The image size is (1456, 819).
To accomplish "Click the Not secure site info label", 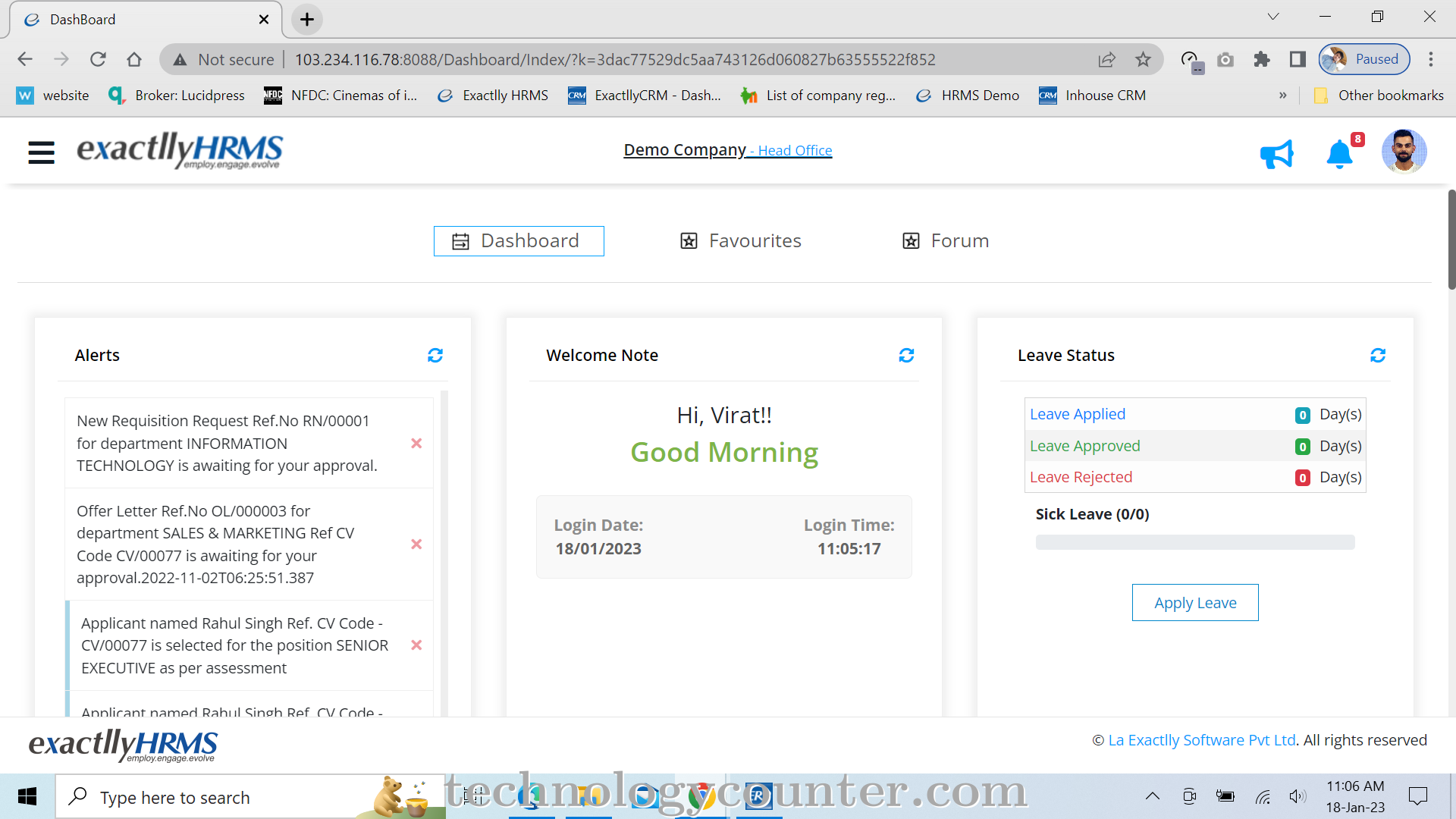I will pos(224,59).
